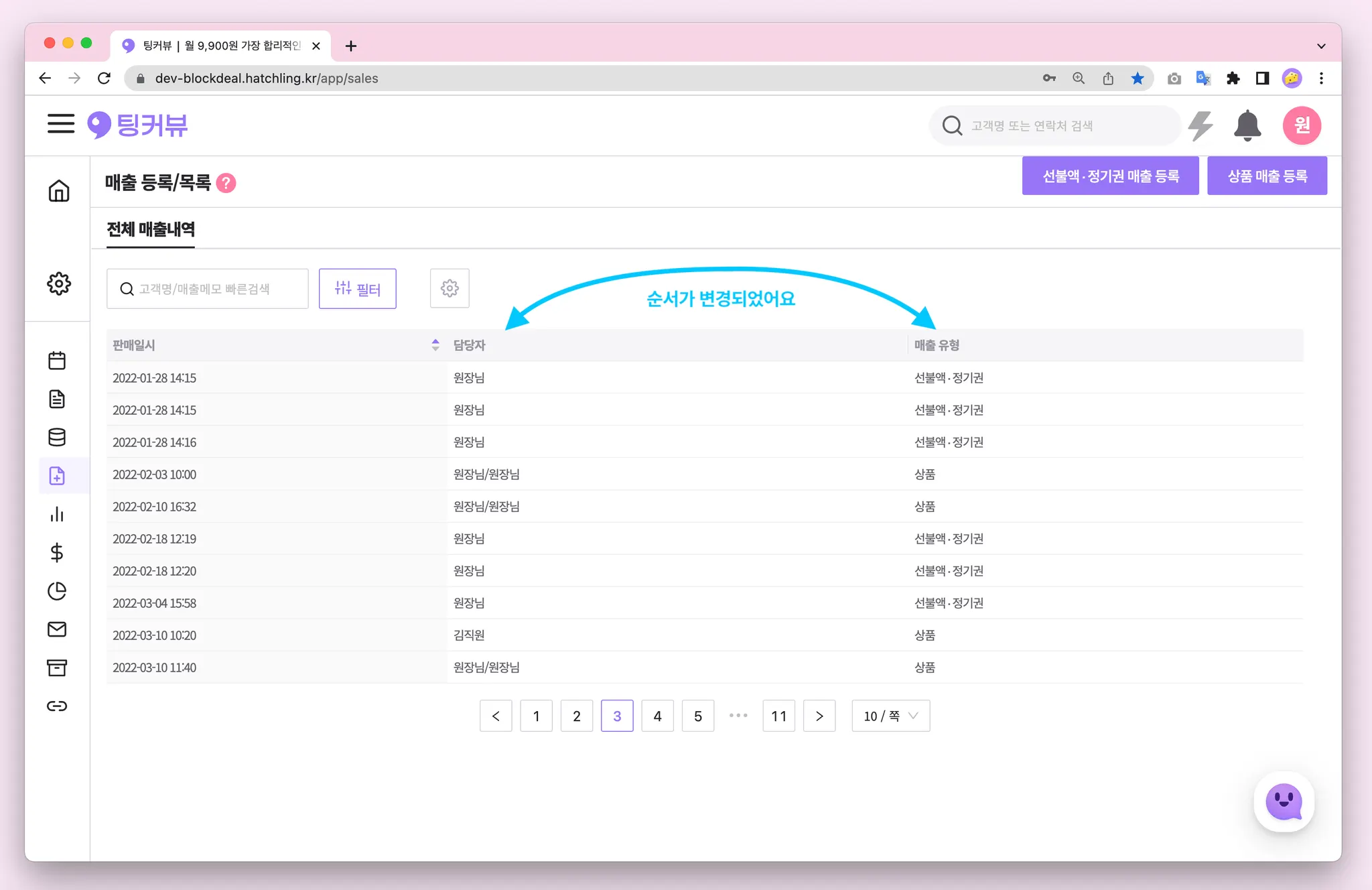The width and height of the screenshot is (1372, 890).
Task: Open the hamburger menu
Action: [60, 124]
